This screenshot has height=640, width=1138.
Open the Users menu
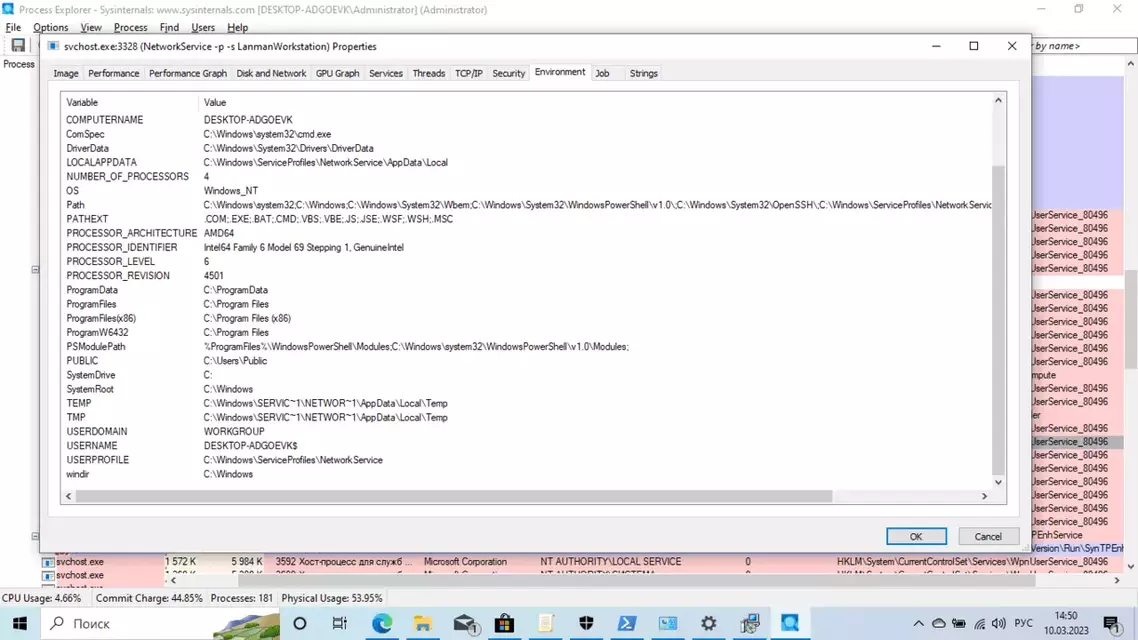(x=203, y=28)
